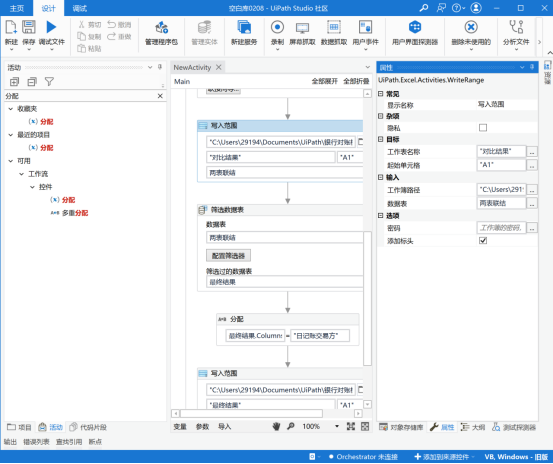Viewport: 553px width, 464px height.
Task: Select 多重分配 activity in tree
Action: point(69,213)
